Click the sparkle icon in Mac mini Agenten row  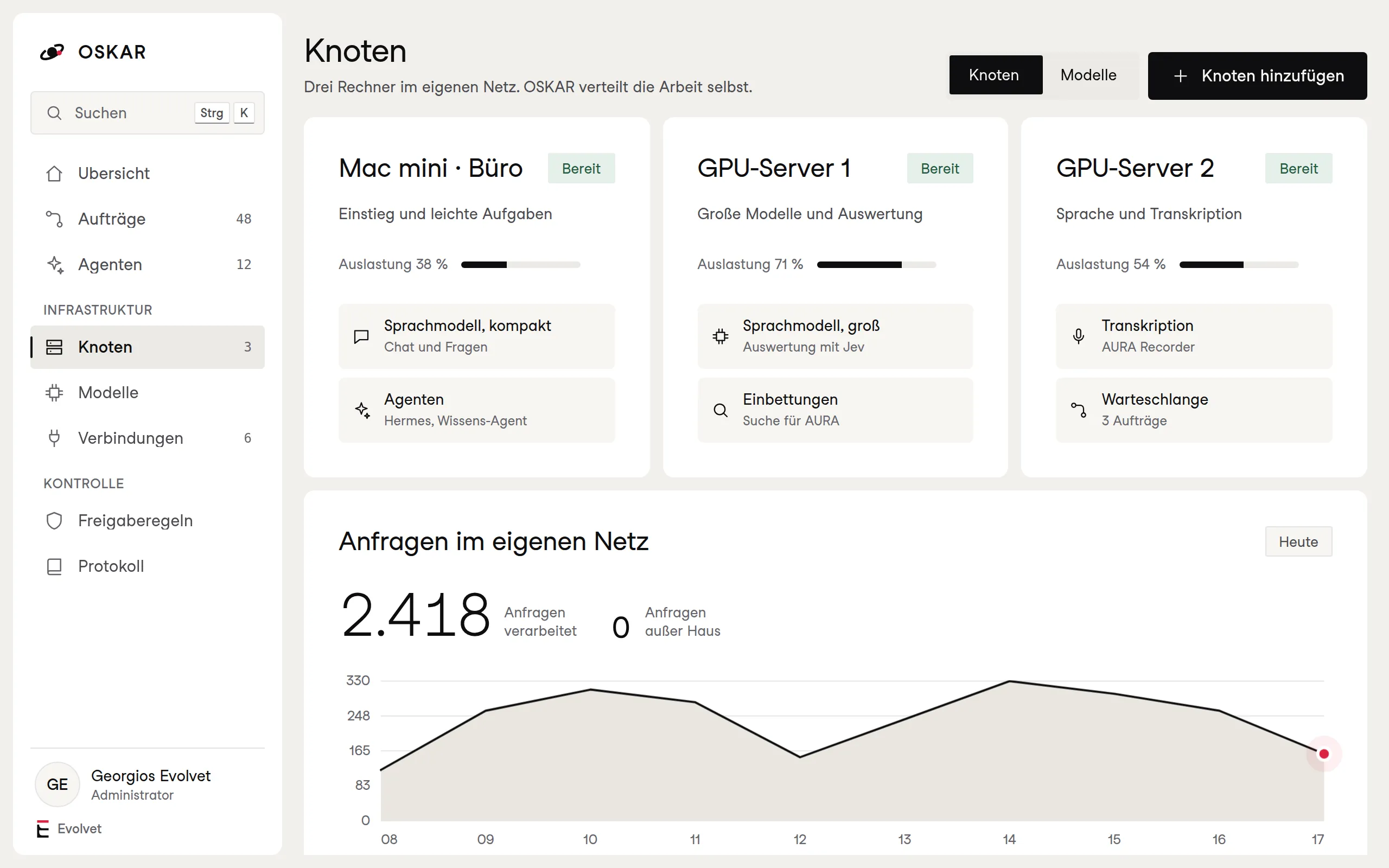pyautogui.click(x=362, y=410)
